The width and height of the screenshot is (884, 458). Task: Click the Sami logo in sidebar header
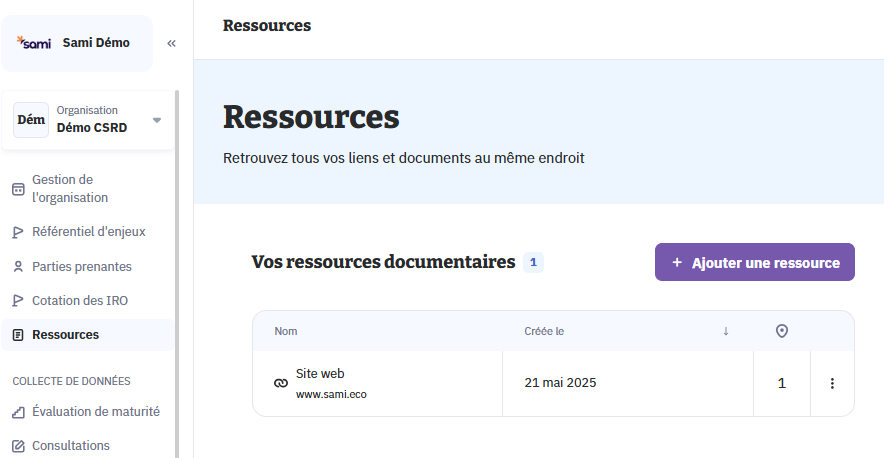click(34, 43)
